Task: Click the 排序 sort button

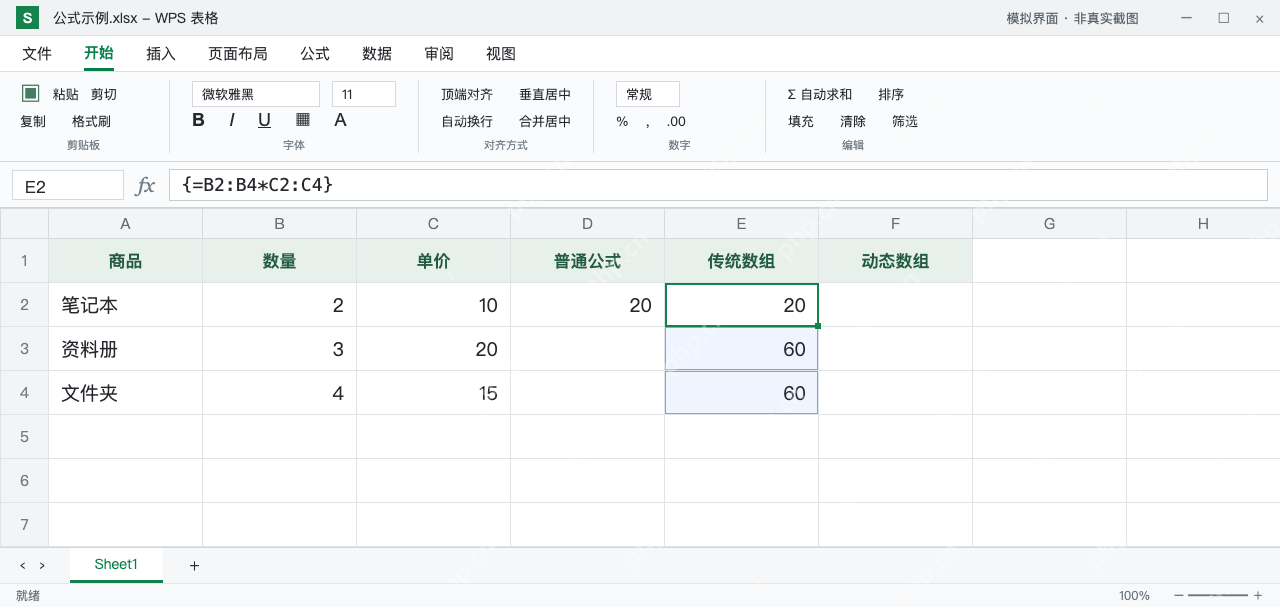Action: (891, 94)
